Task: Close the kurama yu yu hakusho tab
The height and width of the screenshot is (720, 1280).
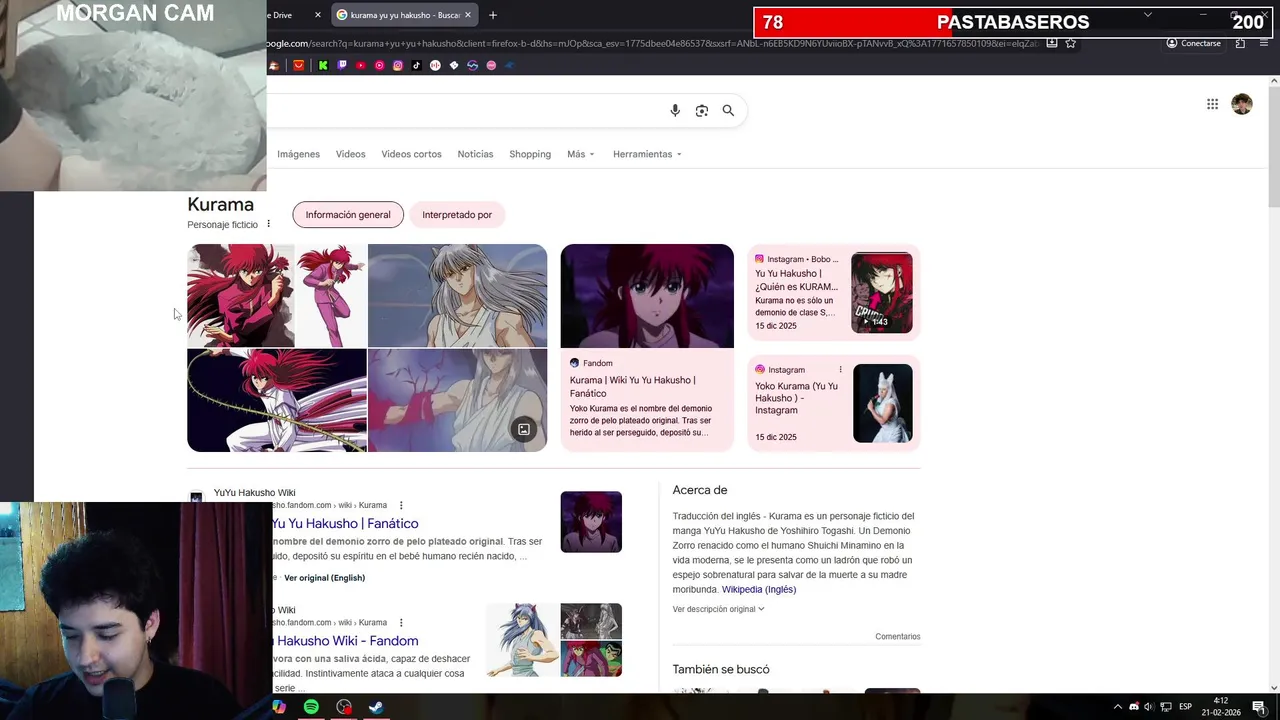Action: tap(468, 15)
